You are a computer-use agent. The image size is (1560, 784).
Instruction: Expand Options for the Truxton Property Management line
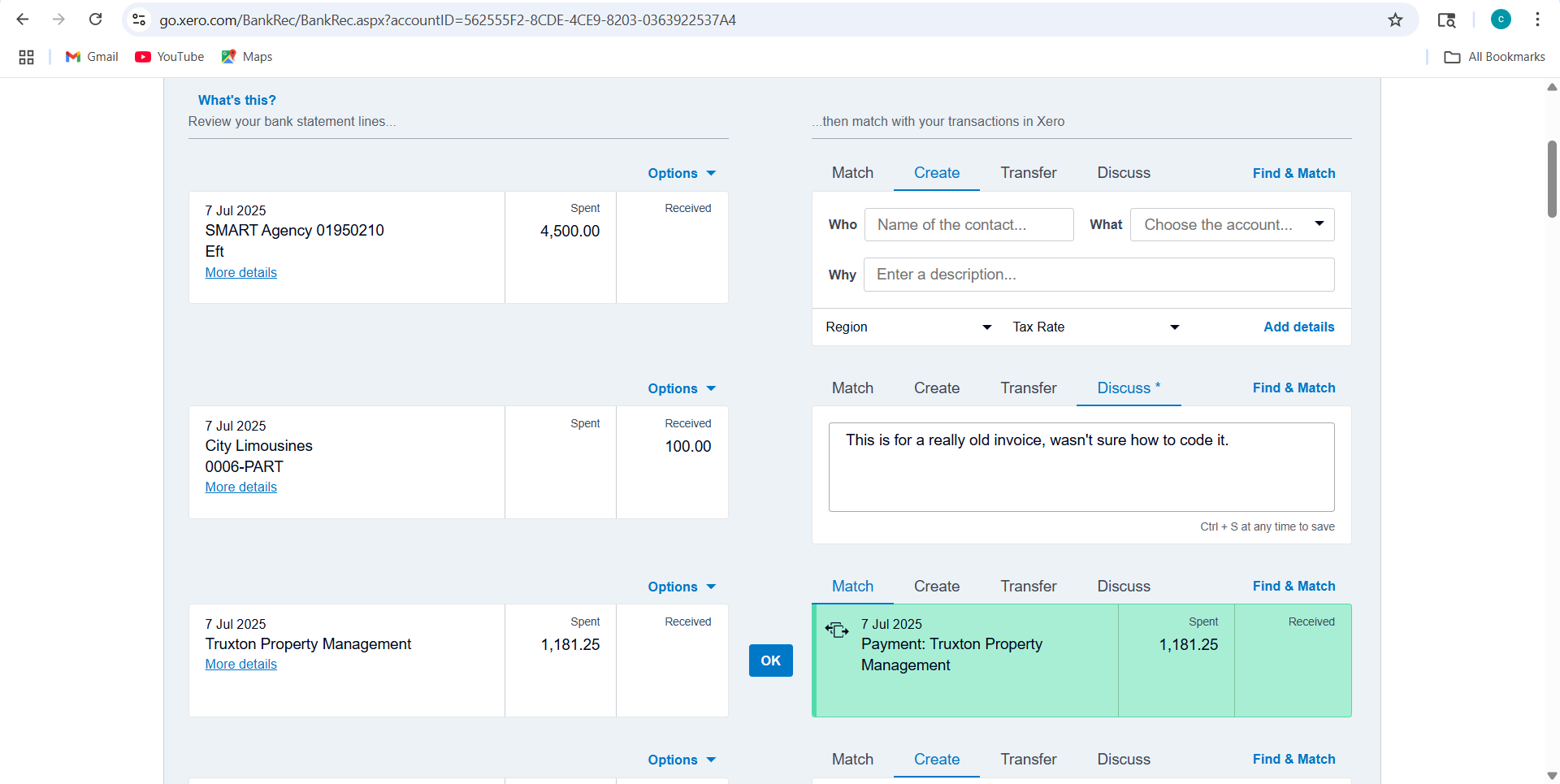point(682,587)
